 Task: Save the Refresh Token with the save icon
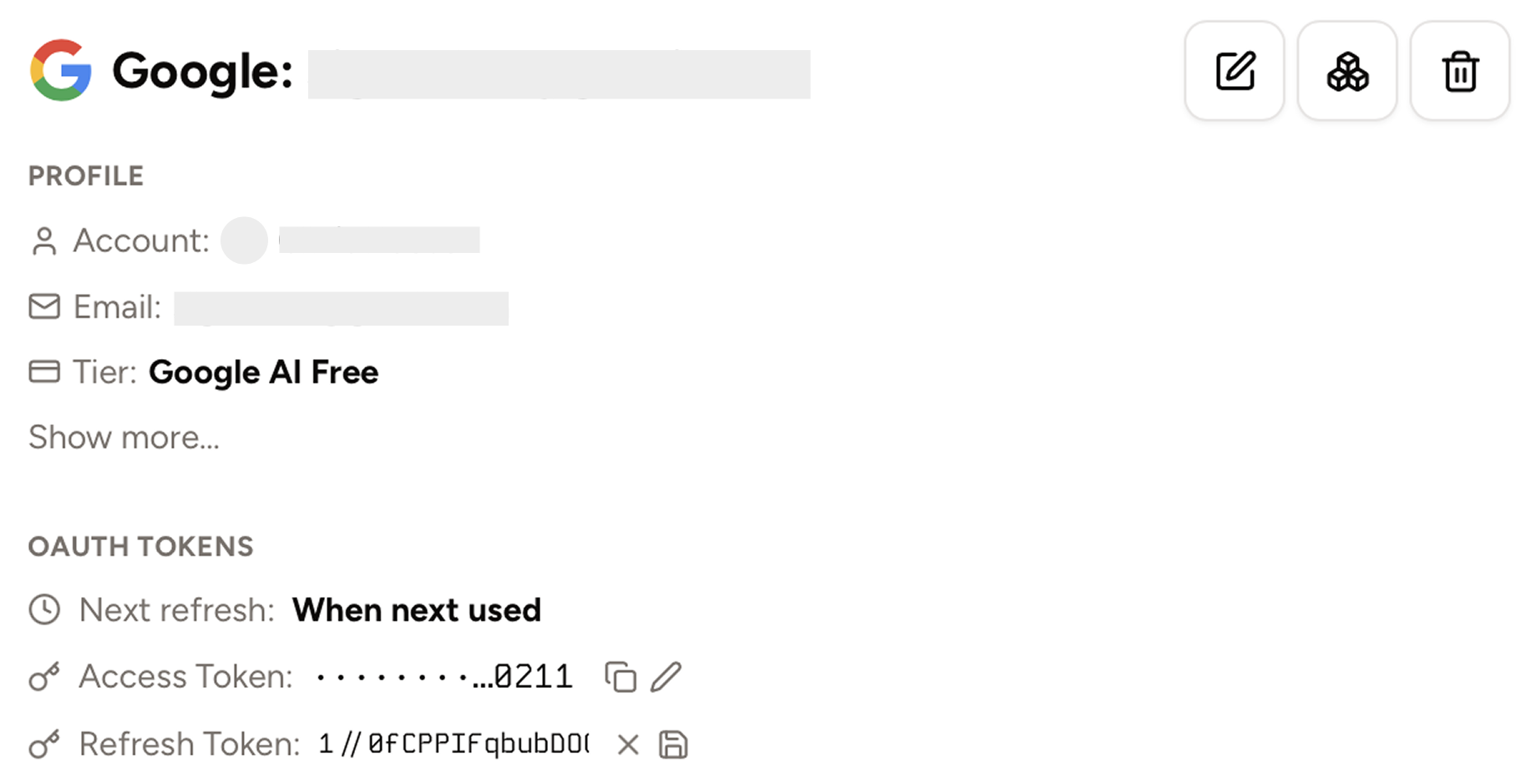pyautogui.click(x=673, y=743)
